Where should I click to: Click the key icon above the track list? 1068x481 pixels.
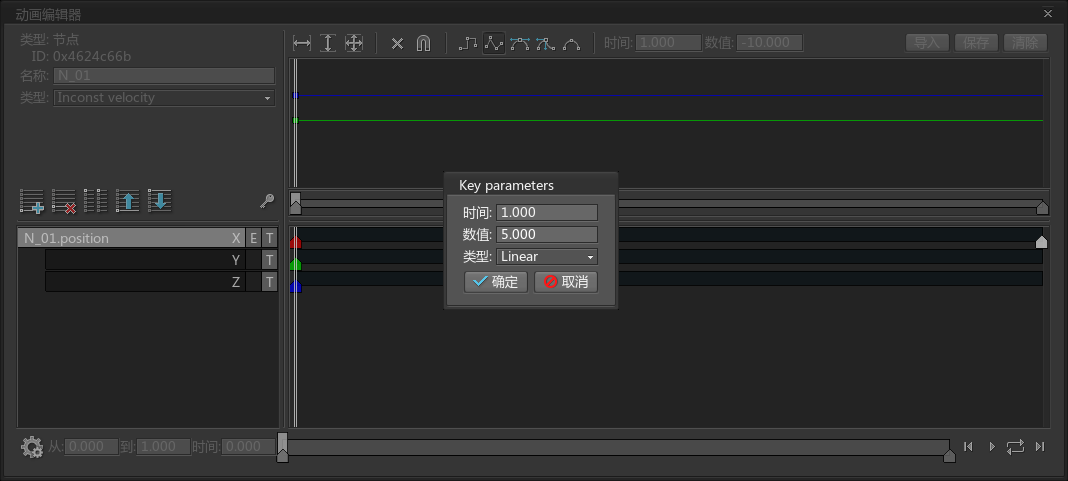click(x=267, y=201)
